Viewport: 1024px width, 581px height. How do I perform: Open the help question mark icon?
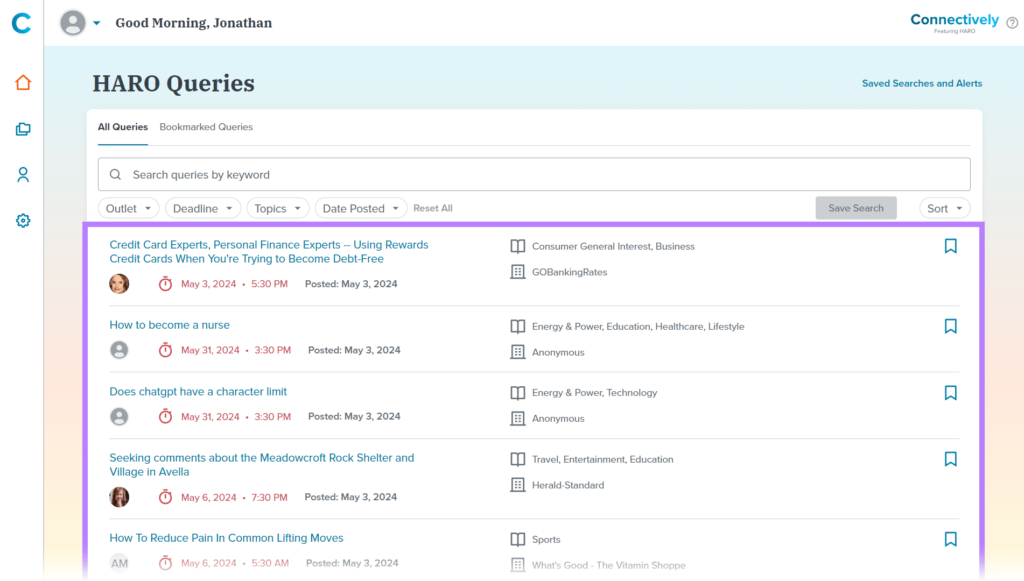(1012, 23)
